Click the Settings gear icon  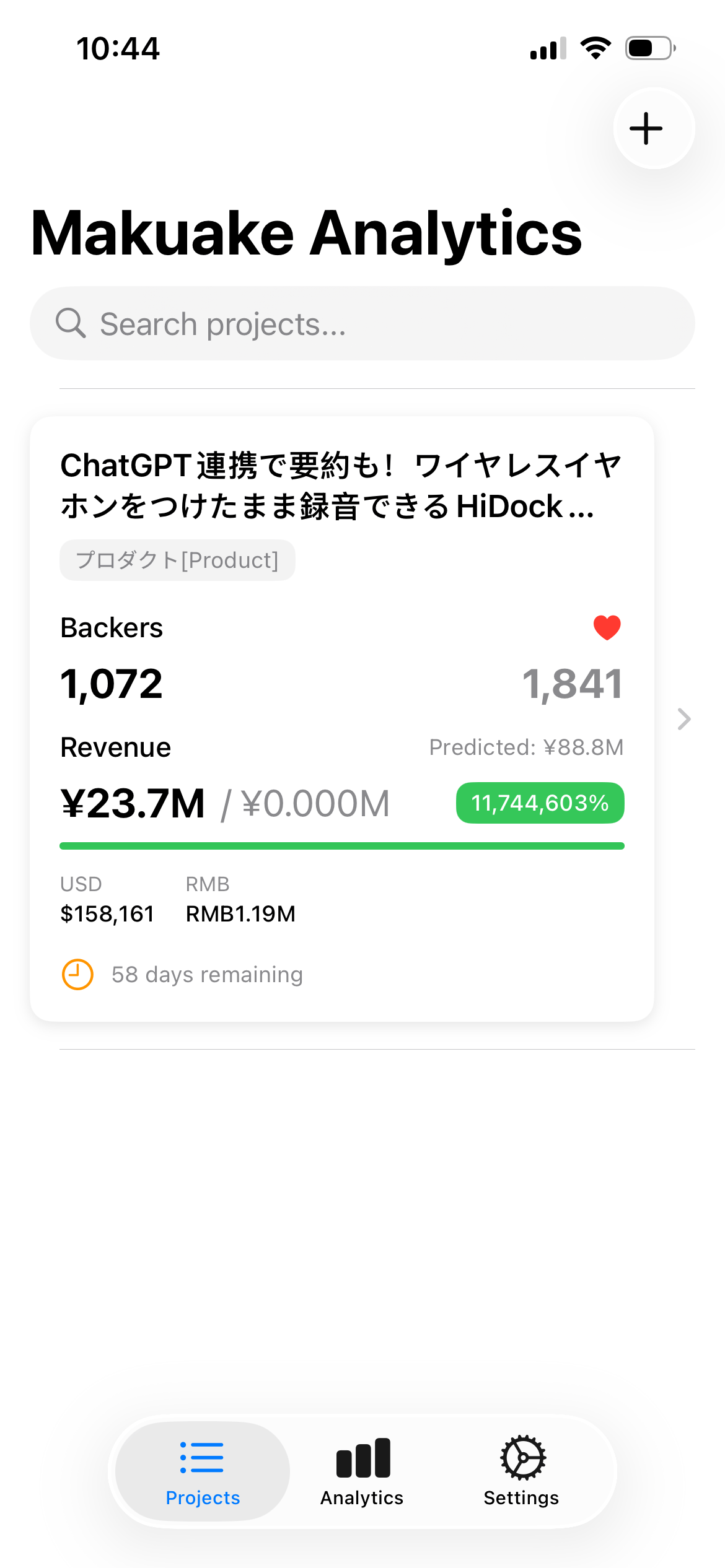point(523,1457)
